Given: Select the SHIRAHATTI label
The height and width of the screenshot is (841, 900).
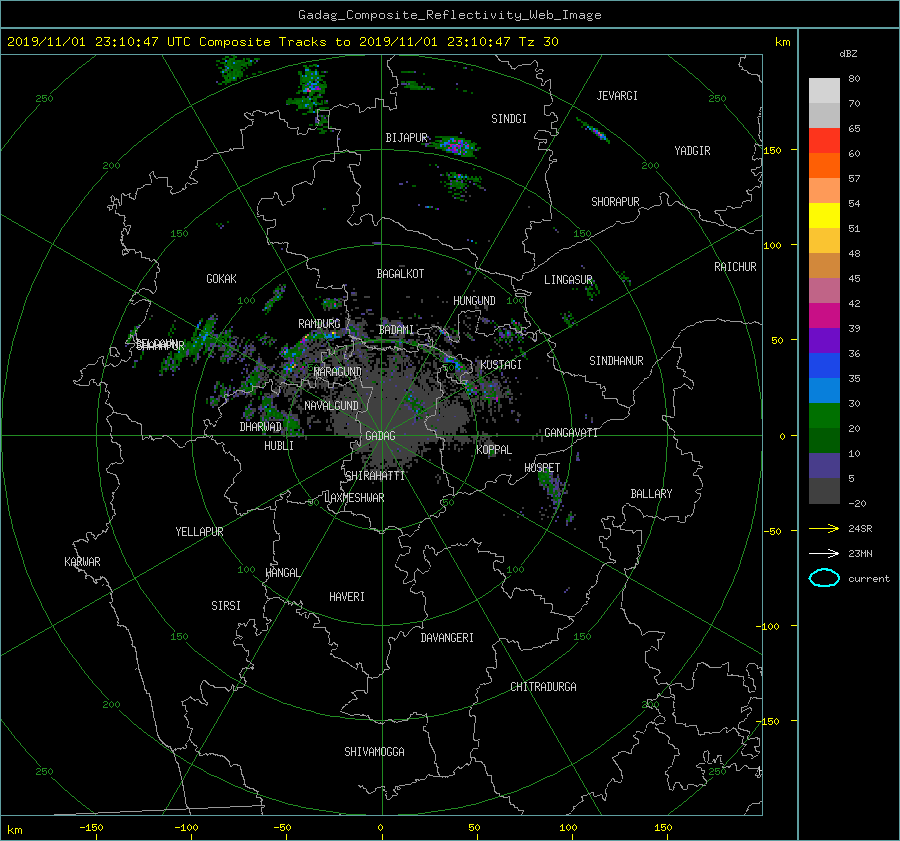Looking at the screenshot, I should point(375,476).
